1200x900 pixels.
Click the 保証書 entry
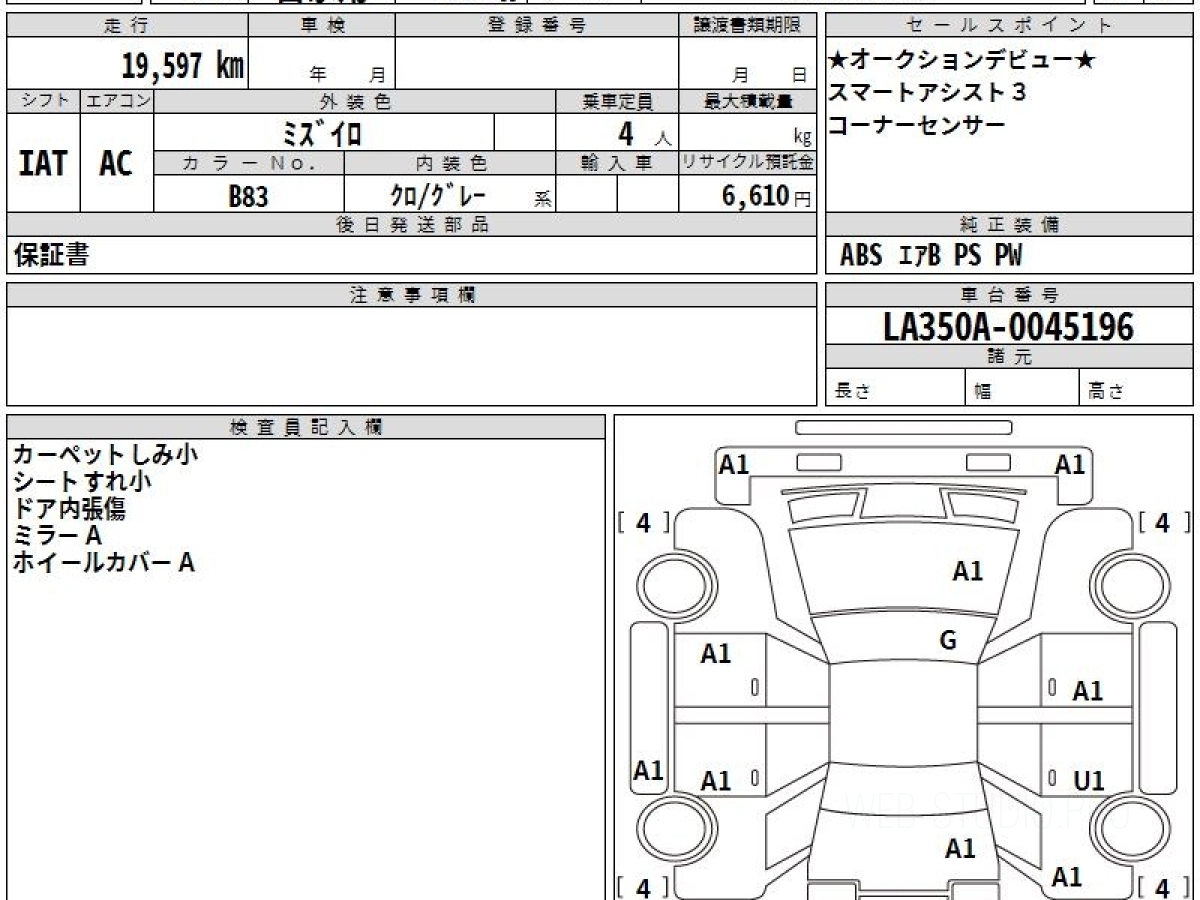51,255
